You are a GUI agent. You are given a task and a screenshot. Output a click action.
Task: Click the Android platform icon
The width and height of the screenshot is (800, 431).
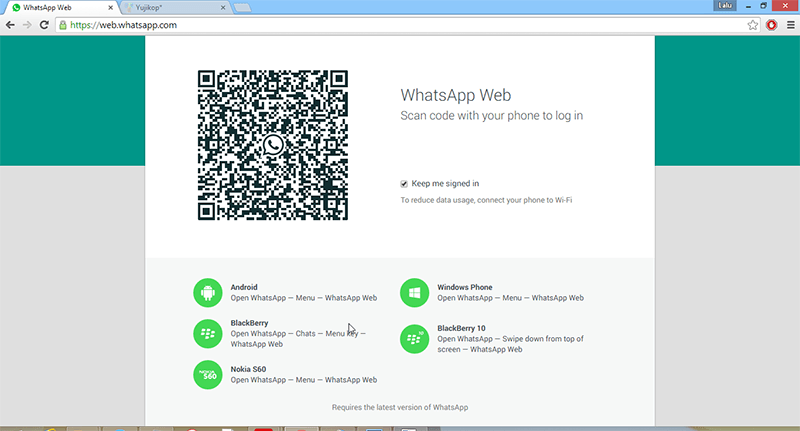(208, 293)
